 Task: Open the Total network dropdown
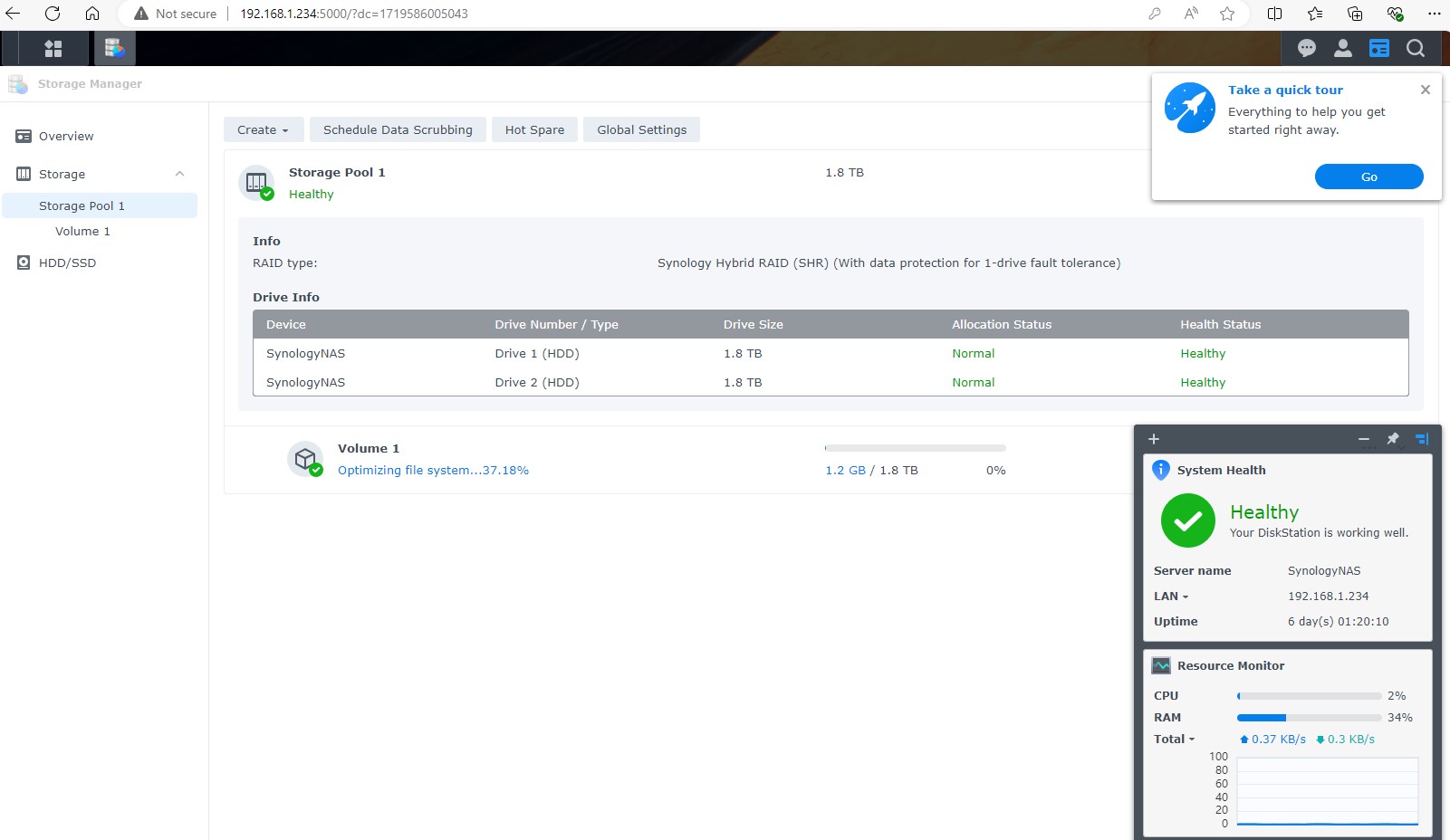(x=1174, y=740)
